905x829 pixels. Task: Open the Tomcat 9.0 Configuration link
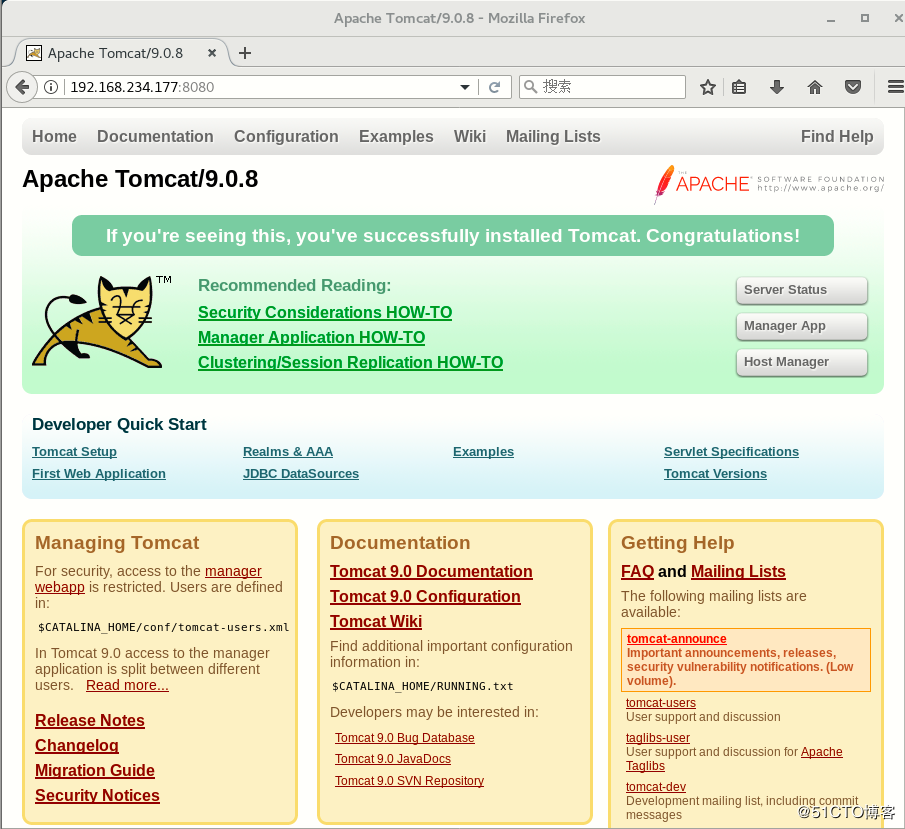(425, 596)
